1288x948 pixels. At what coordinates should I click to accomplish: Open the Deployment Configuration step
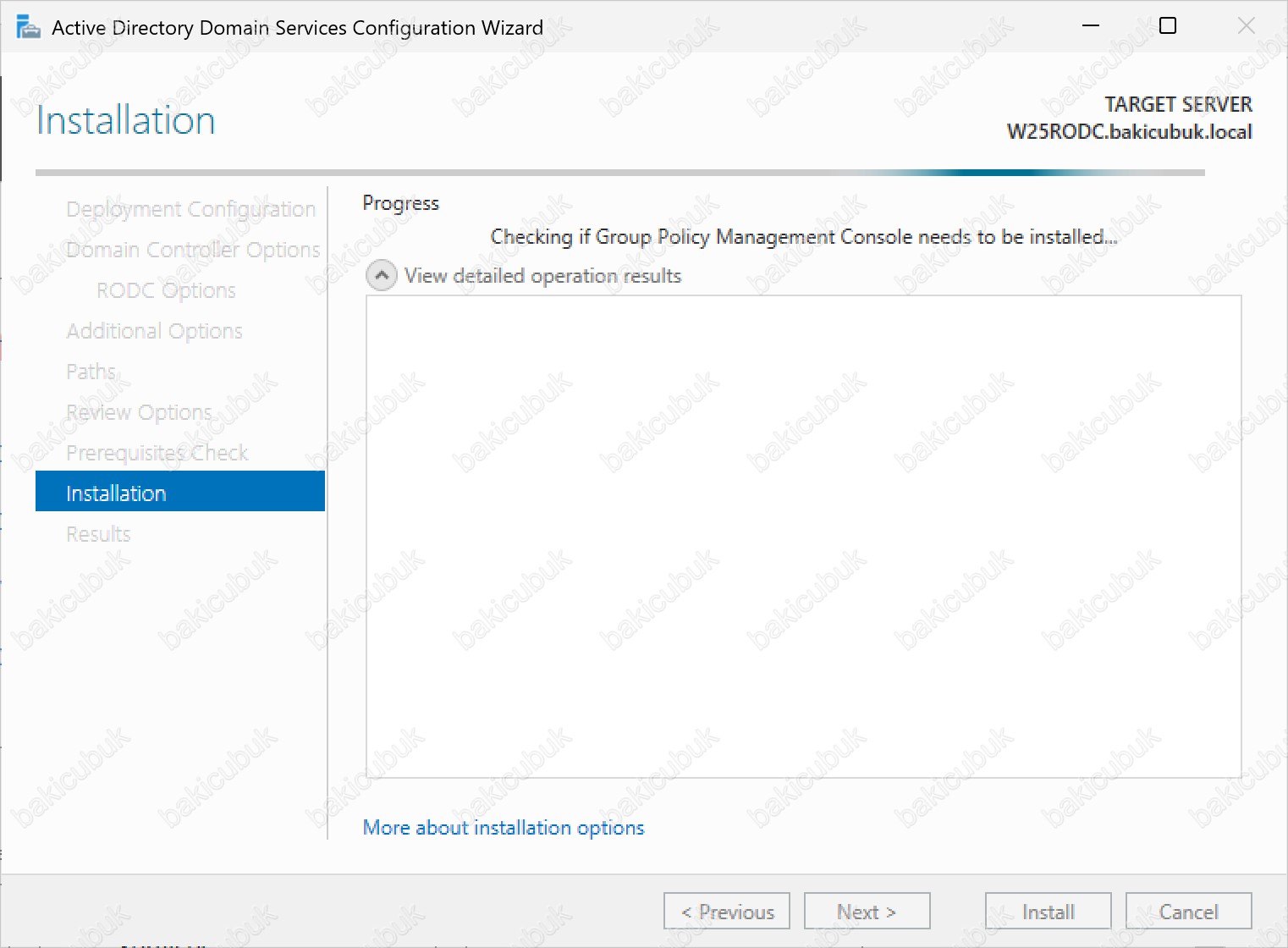(190, 209)
